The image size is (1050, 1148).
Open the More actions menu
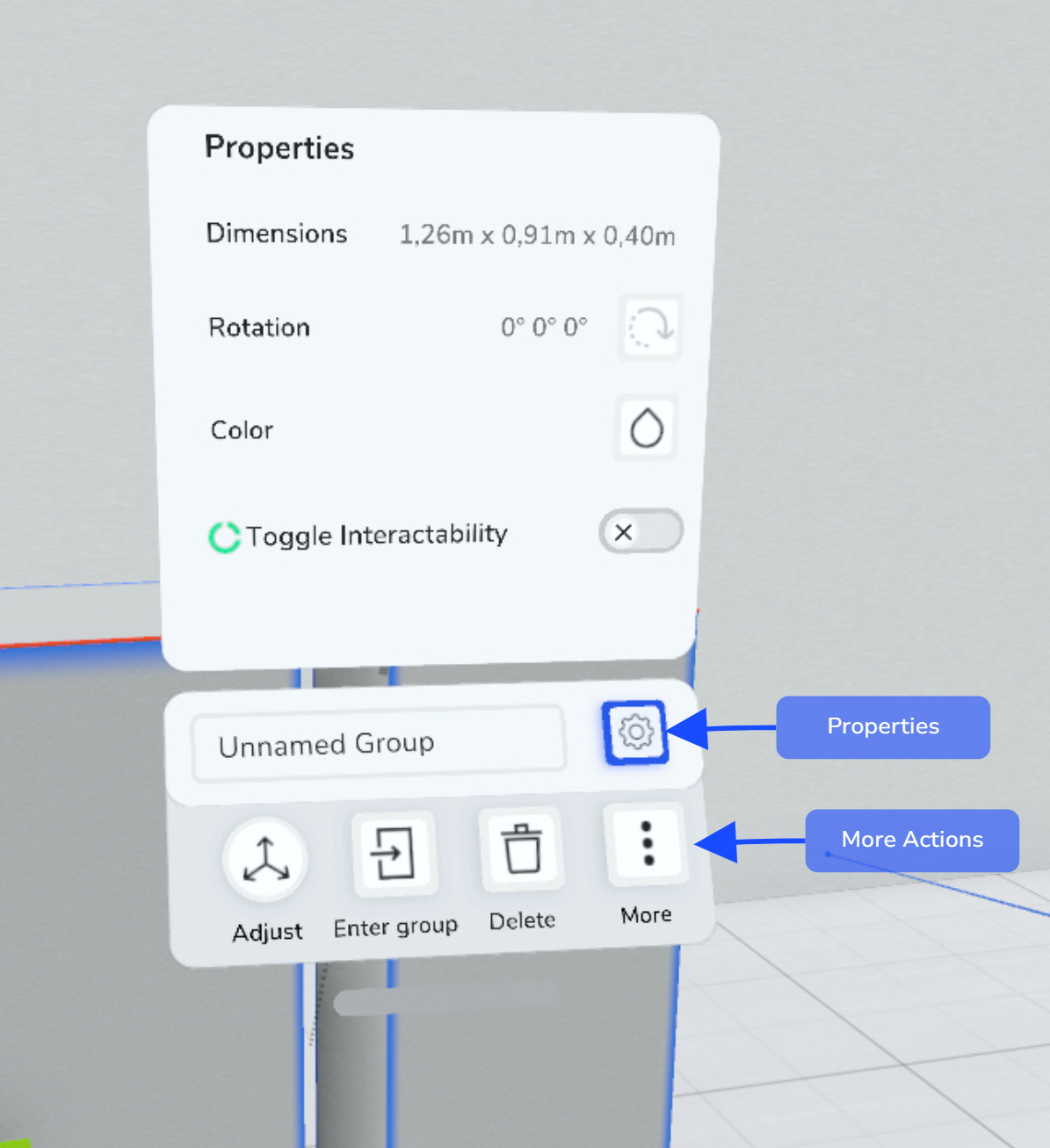[648, 844]
